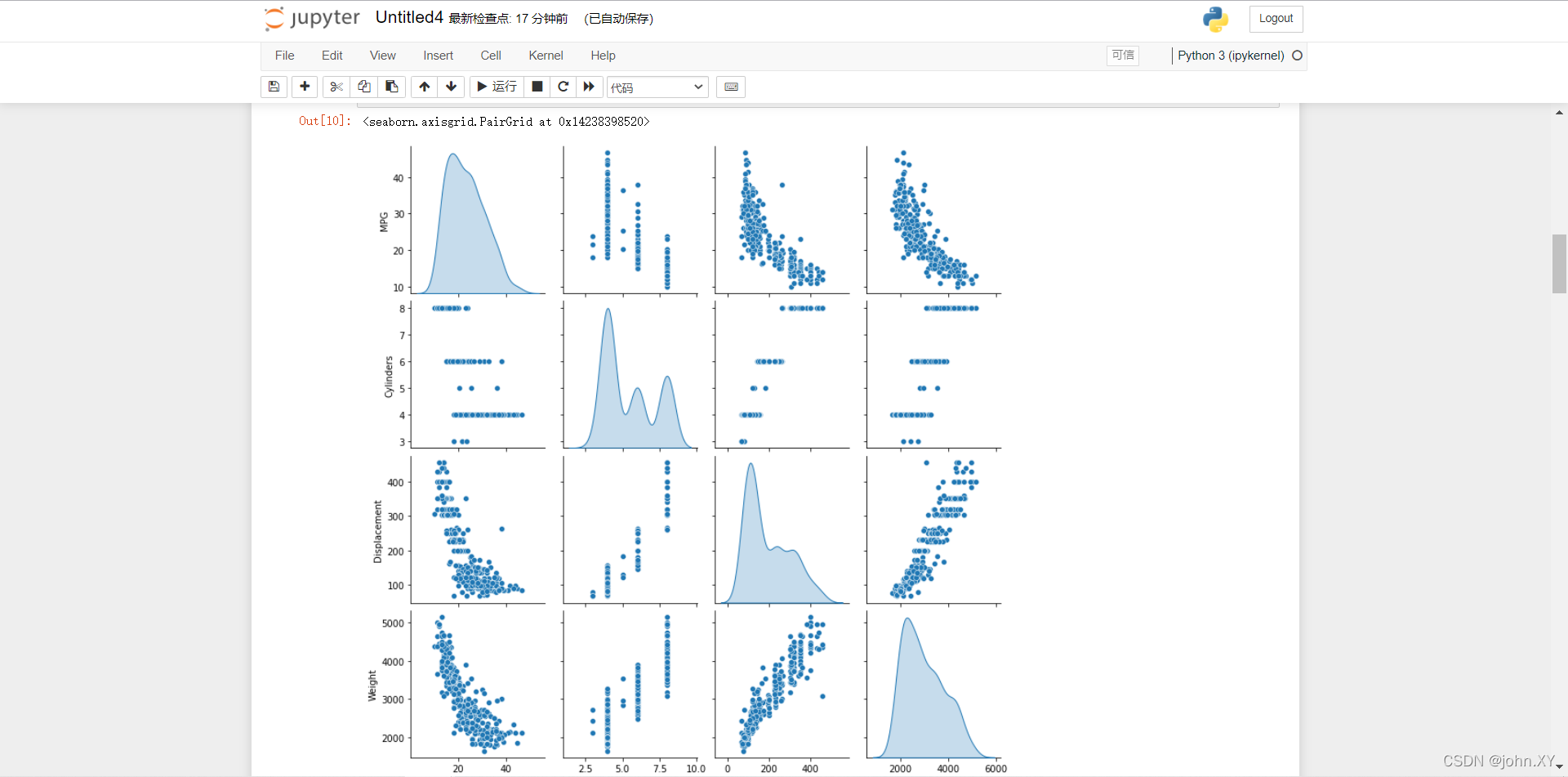Run the current cell with 运行 button
Image resolution: width=1568 pixels, height=777 pixels.
[497, 87]
